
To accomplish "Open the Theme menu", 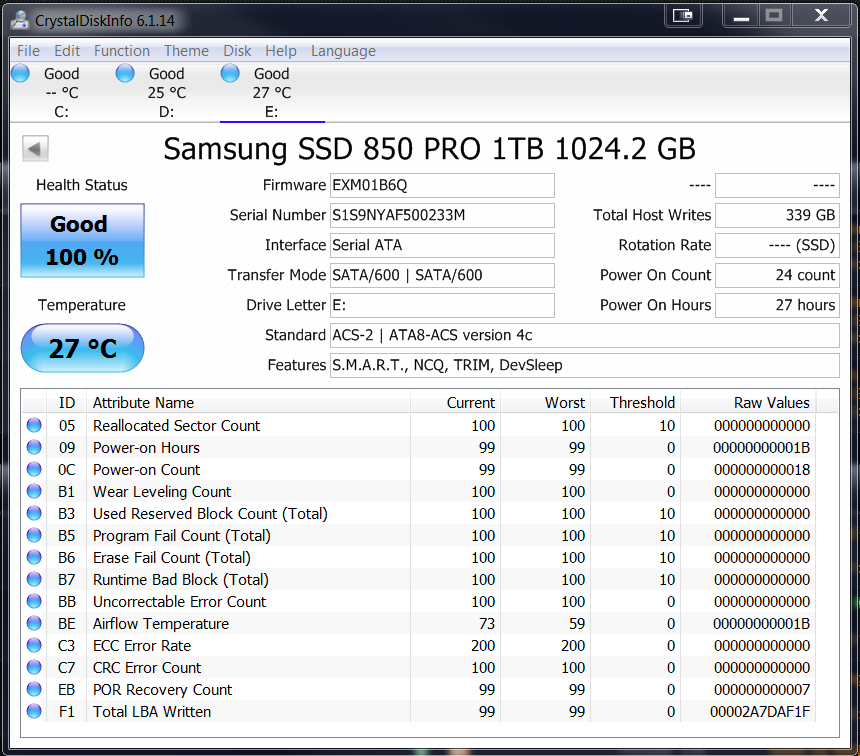I will (x=186, y=51).
